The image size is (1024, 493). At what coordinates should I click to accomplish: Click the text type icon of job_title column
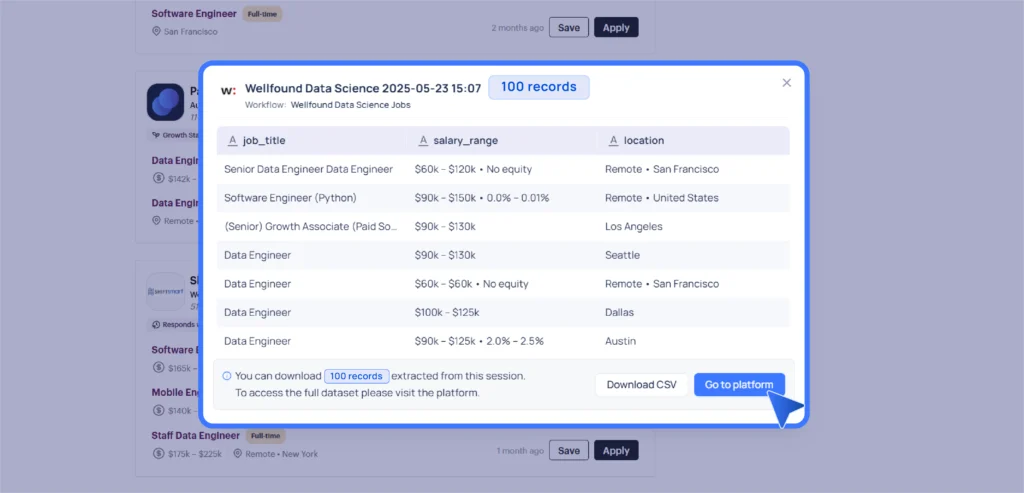coord(231,140)
